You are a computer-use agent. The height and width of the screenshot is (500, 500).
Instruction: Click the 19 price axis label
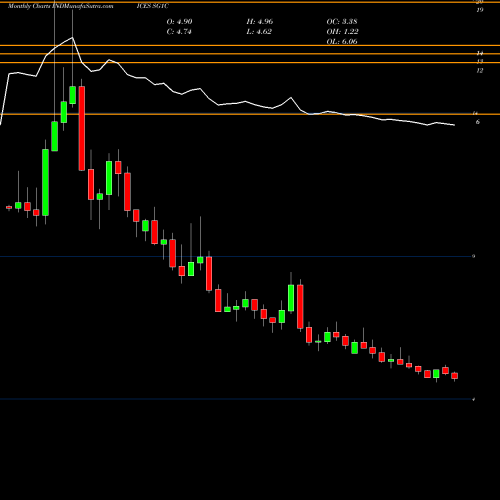(x=479, y=10)
